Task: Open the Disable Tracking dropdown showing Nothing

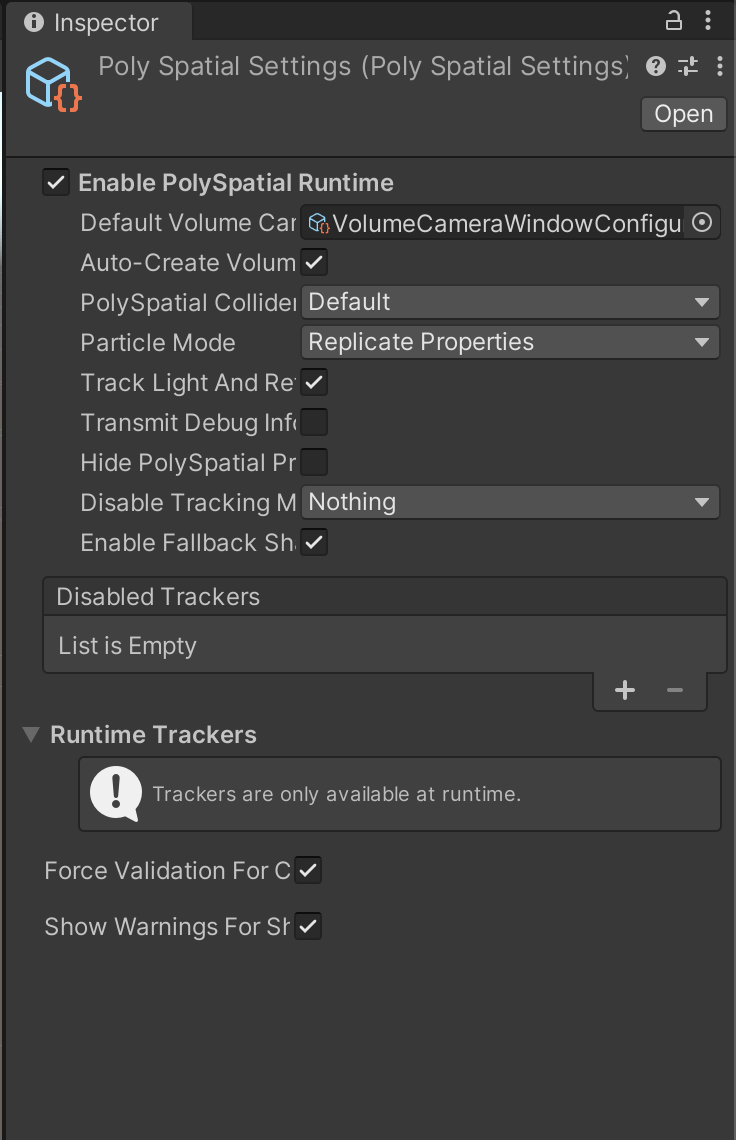Action: pyautogui.click(x=510, y=502)
